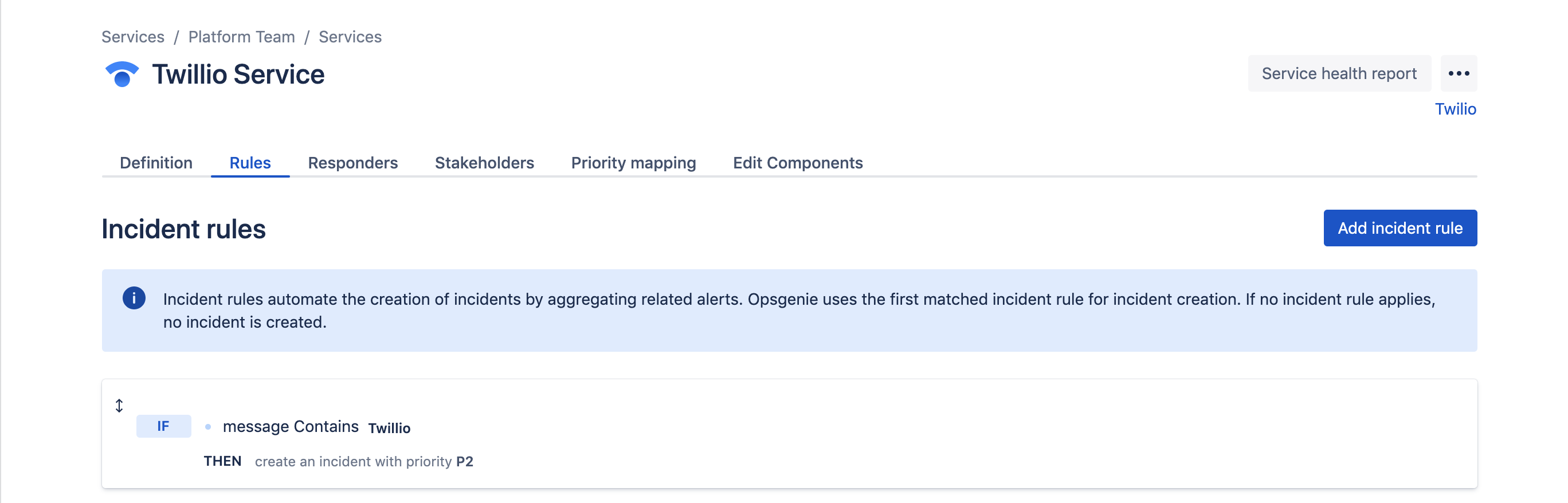Image resolution: width=1568 pixels, height=503 pixels.
Task: Open Platform Team breadcrumb link
Action: [242, 37]
